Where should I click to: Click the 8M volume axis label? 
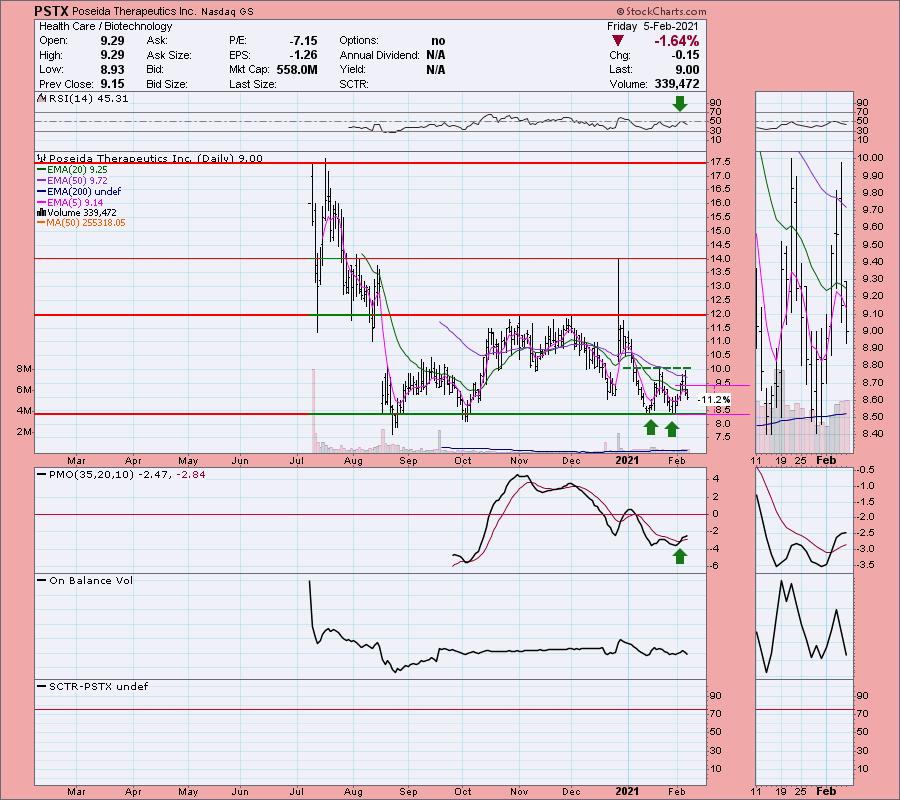[x=24, y=368]
